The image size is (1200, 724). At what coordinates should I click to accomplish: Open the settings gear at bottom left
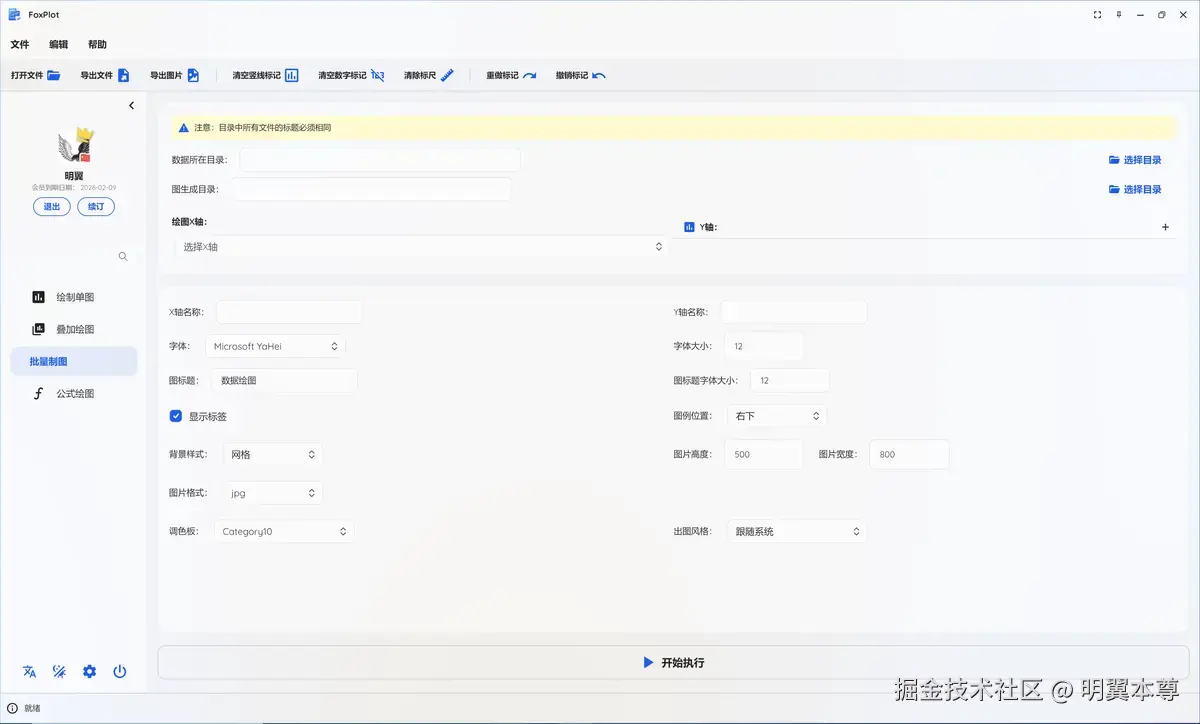click(x=89, y=671)
